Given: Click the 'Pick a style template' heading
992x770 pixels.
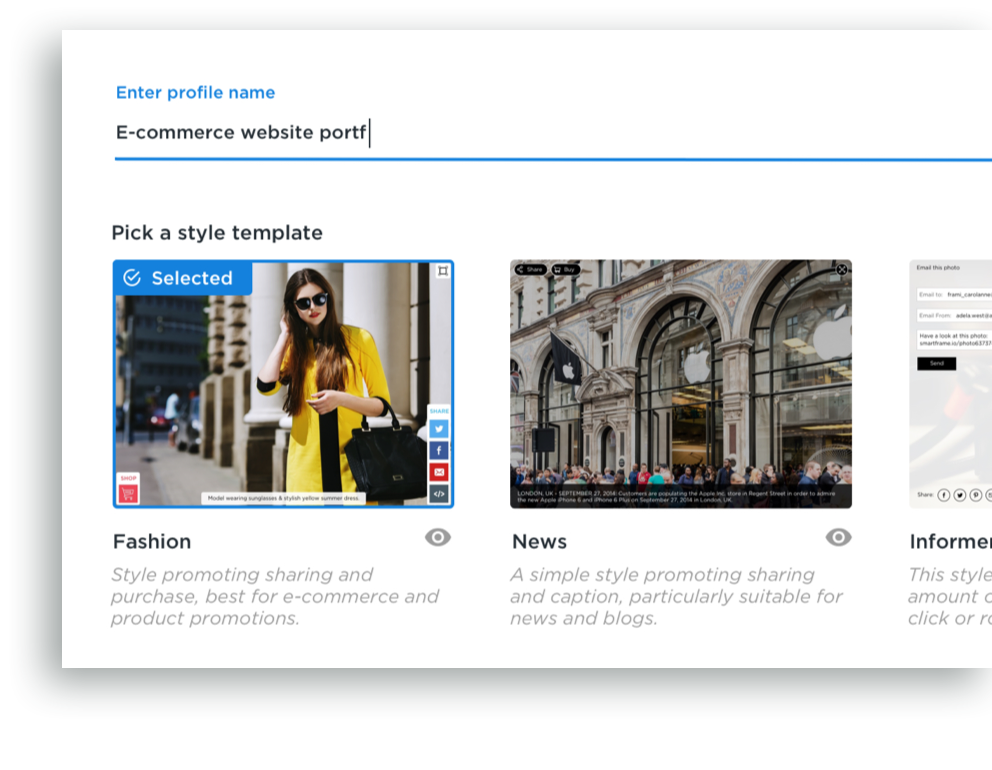Looking at the screenshot, I should [217, 233].
